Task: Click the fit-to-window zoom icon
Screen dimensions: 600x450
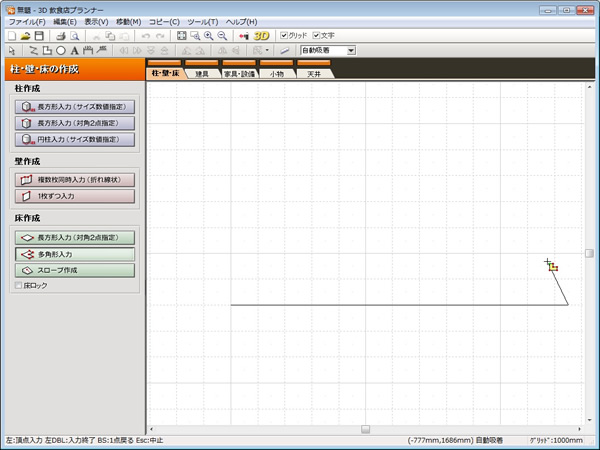Action: pos(181,35)
